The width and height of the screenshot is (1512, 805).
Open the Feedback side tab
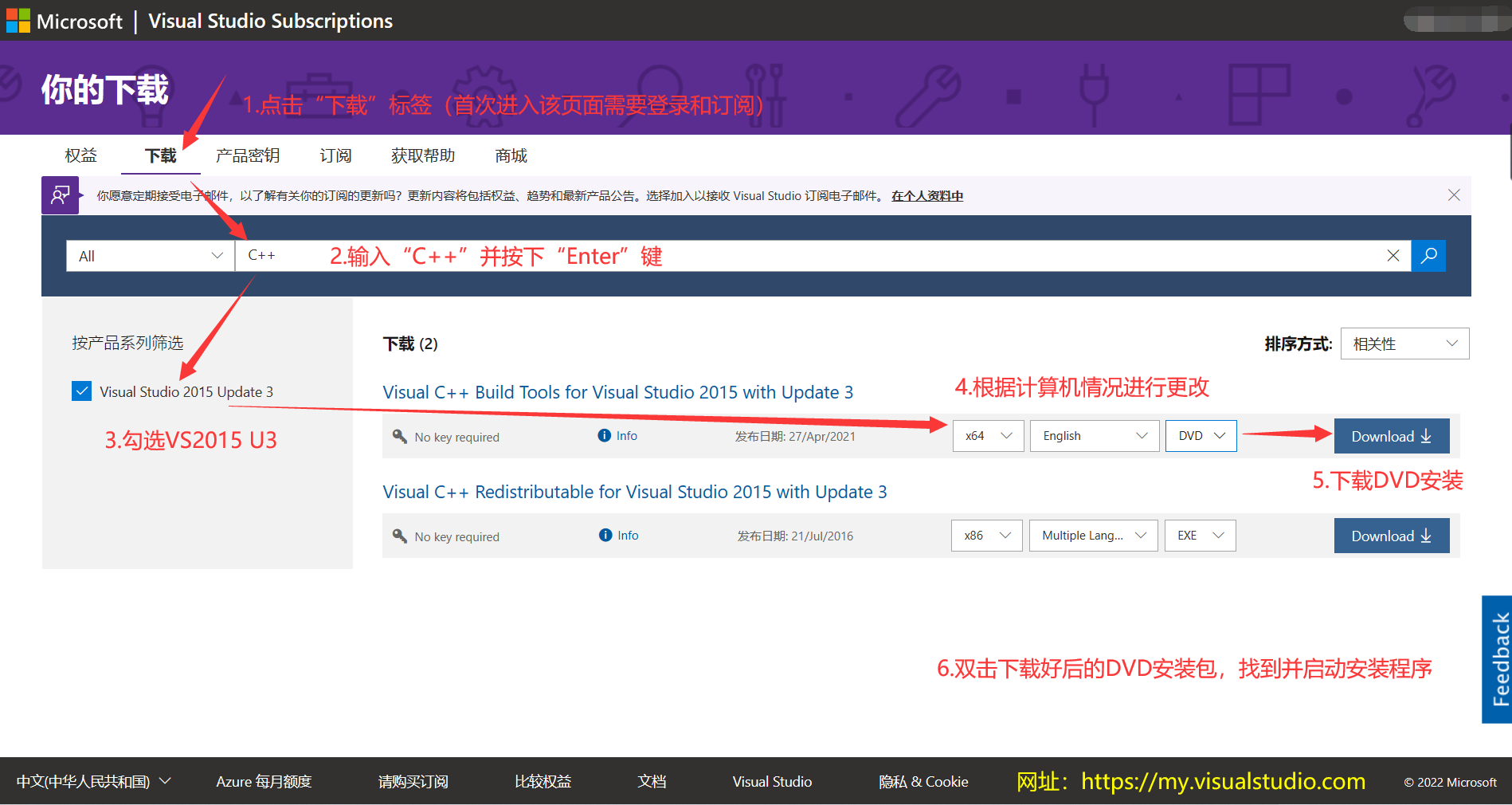(x=1498, y=659)
